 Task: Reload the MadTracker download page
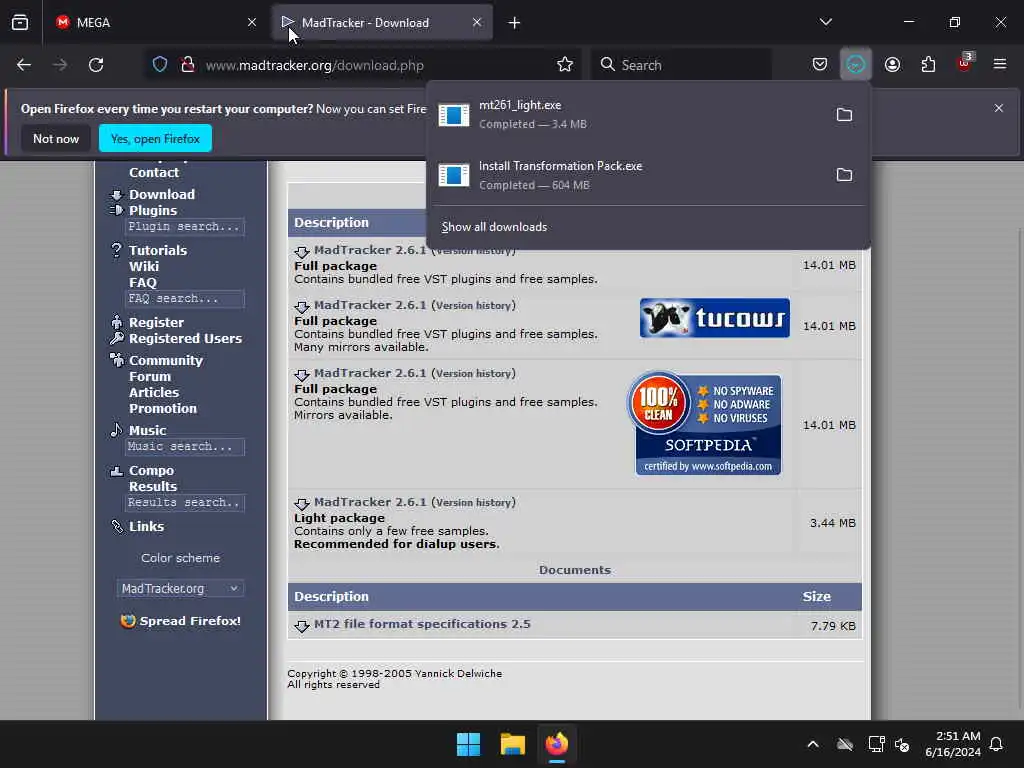(96, 65)
